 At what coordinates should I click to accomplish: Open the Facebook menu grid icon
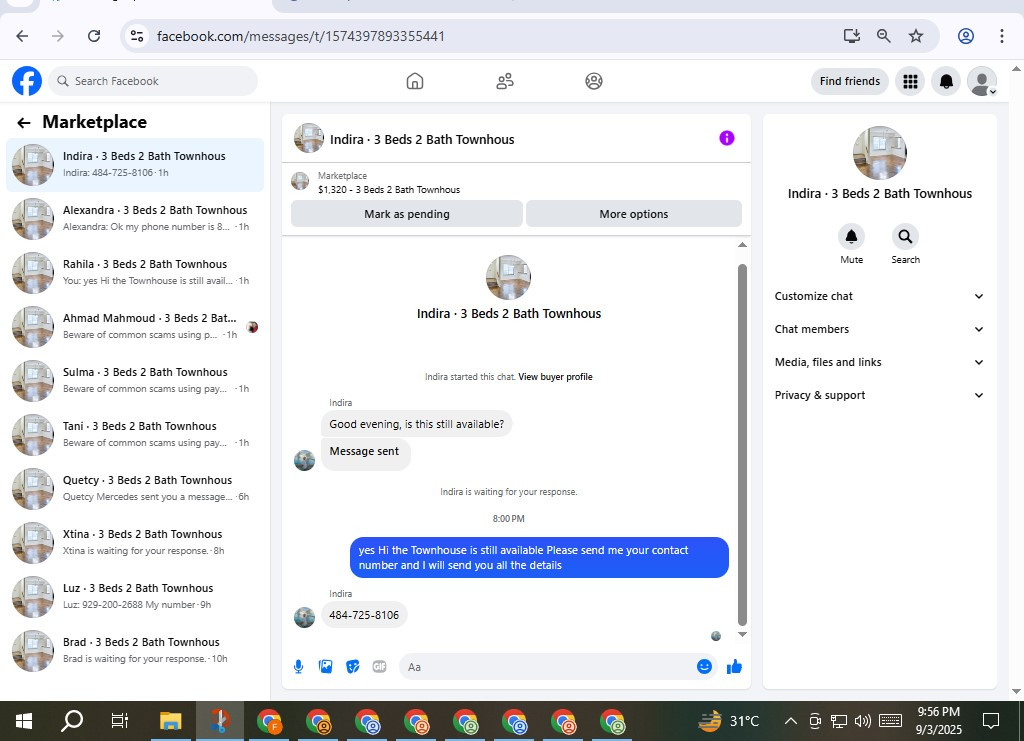910,81
